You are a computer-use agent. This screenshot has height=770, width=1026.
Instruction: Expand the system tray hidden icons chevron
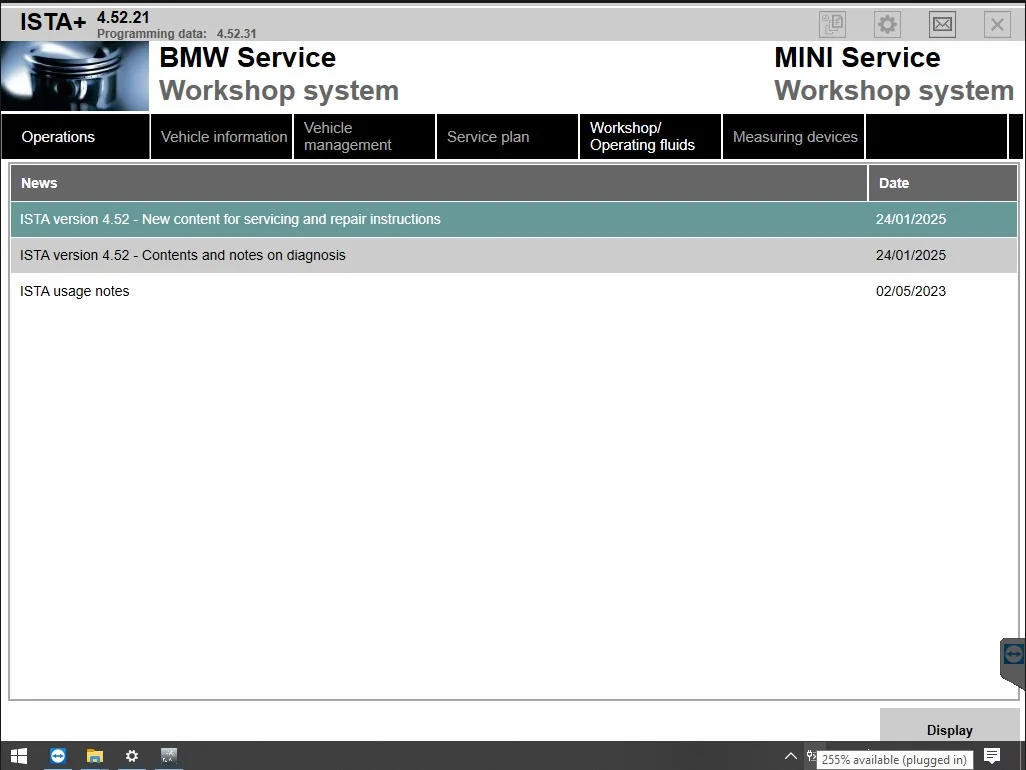tap(790, 756)
